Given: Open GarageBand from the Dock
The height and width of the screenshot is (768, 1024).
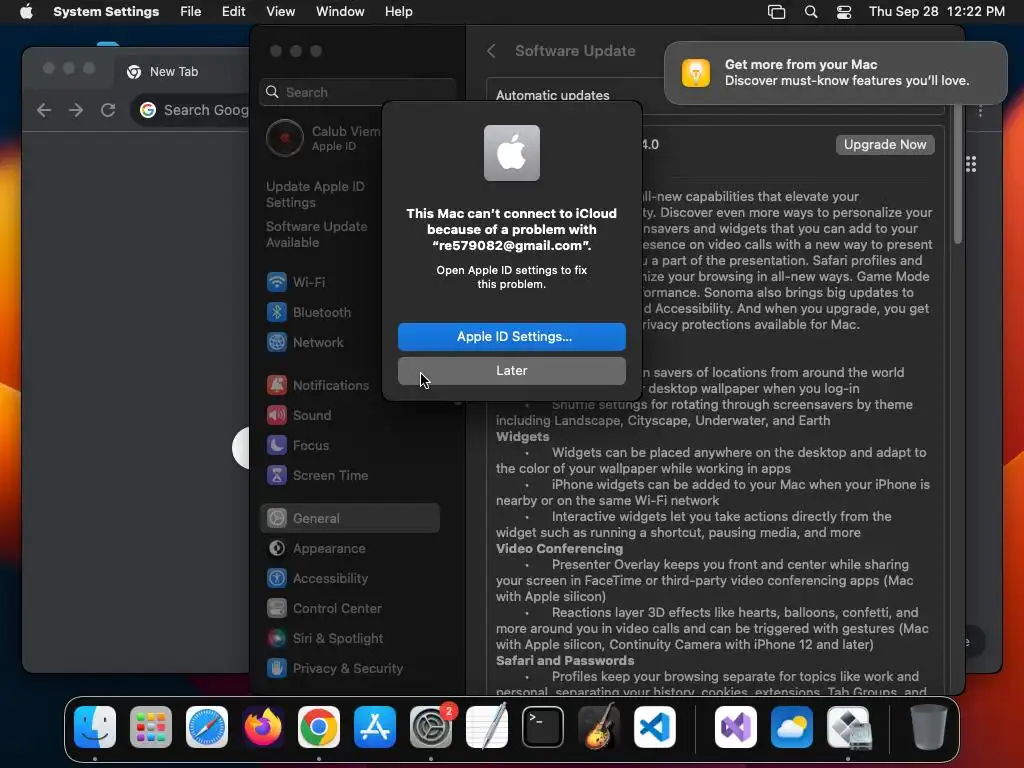Looking at the screenshot, I should pyautogui.click(x=599, y=727).
